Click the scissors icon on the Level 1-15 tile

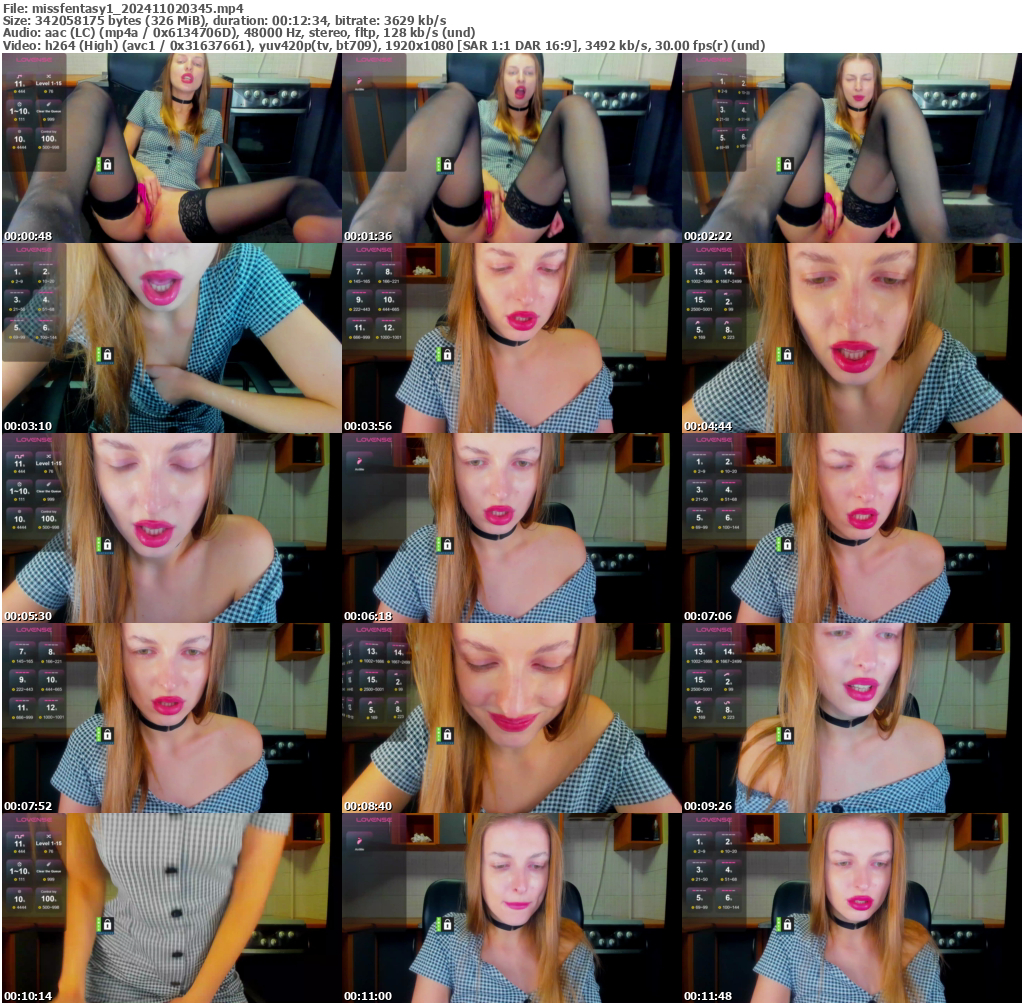pyautogui.click(x=49, y=76)
